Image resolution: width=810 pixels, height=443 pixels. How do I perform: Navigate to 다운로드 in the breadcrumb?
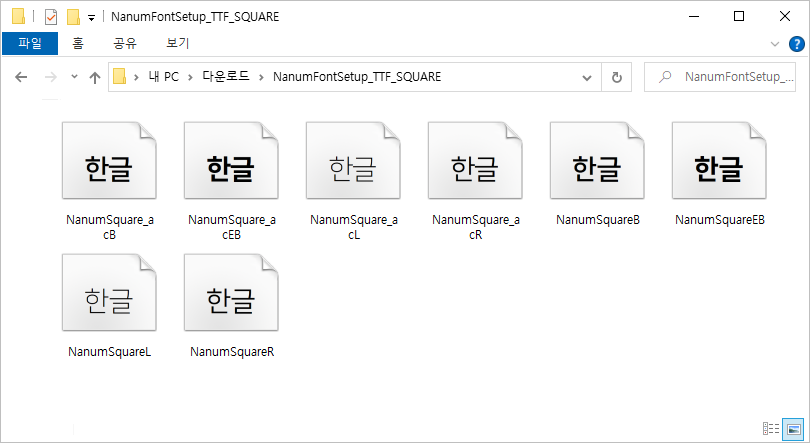click(x=226, y=77)
